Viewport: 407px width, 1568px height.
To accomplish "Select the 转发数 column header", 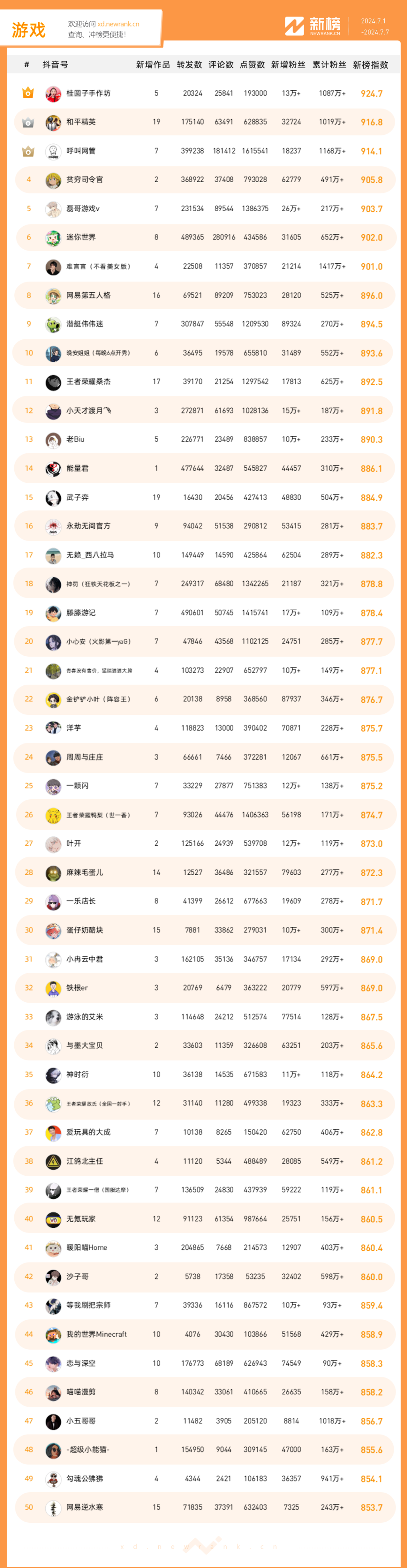I will coord(189,65).
